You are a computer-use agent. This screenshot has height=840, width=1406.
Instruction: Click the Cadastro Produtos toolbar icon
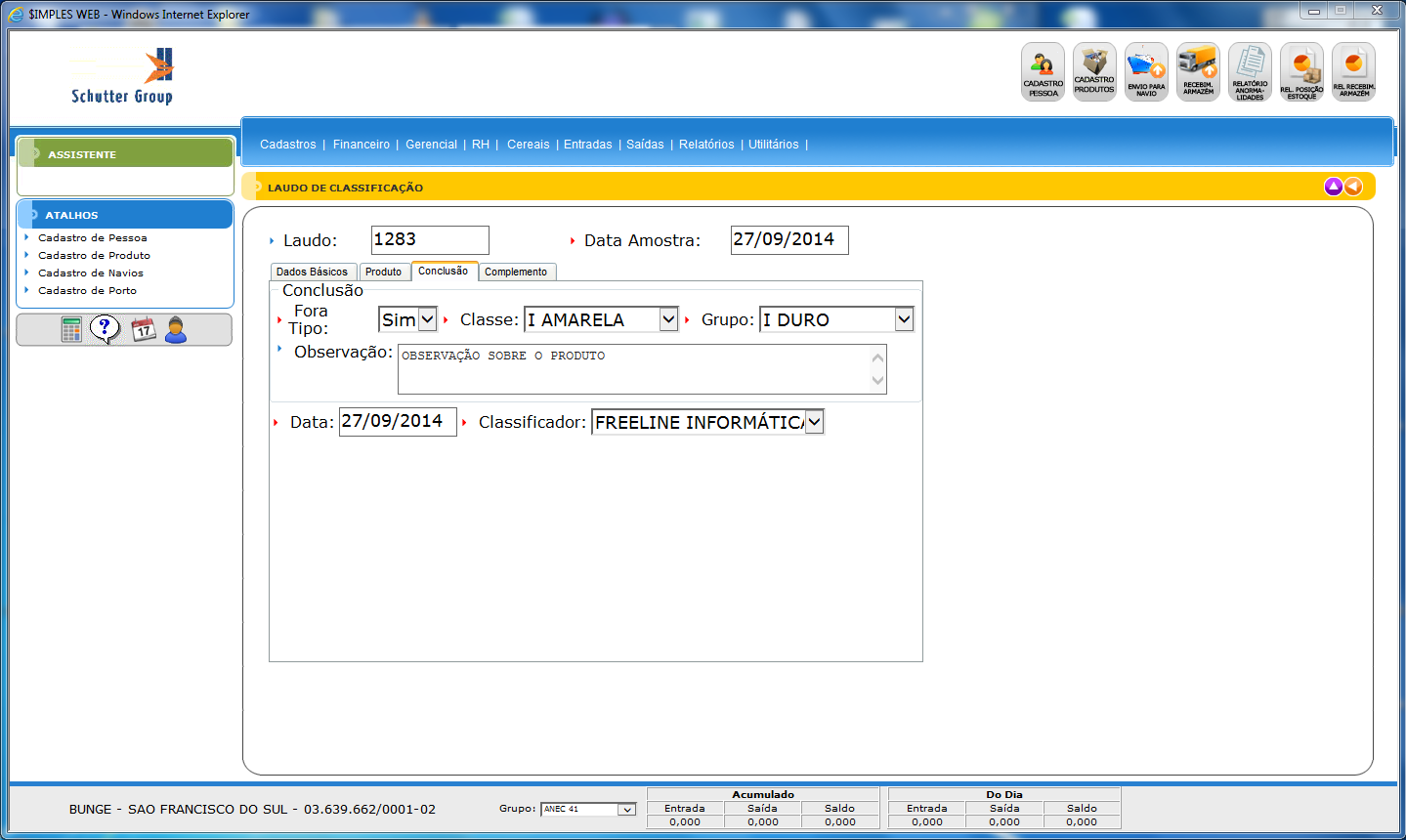point(1094,71)
